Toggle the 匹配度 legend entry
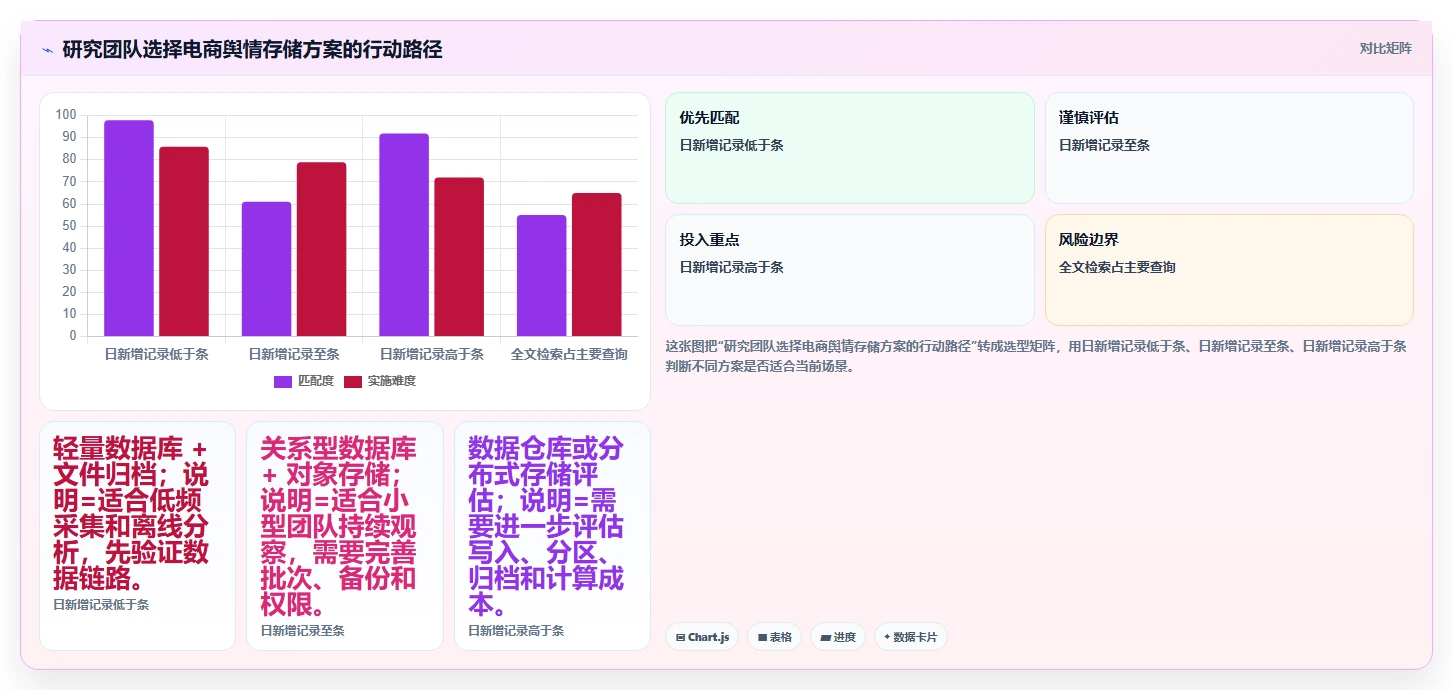 [x=304, y=381]
